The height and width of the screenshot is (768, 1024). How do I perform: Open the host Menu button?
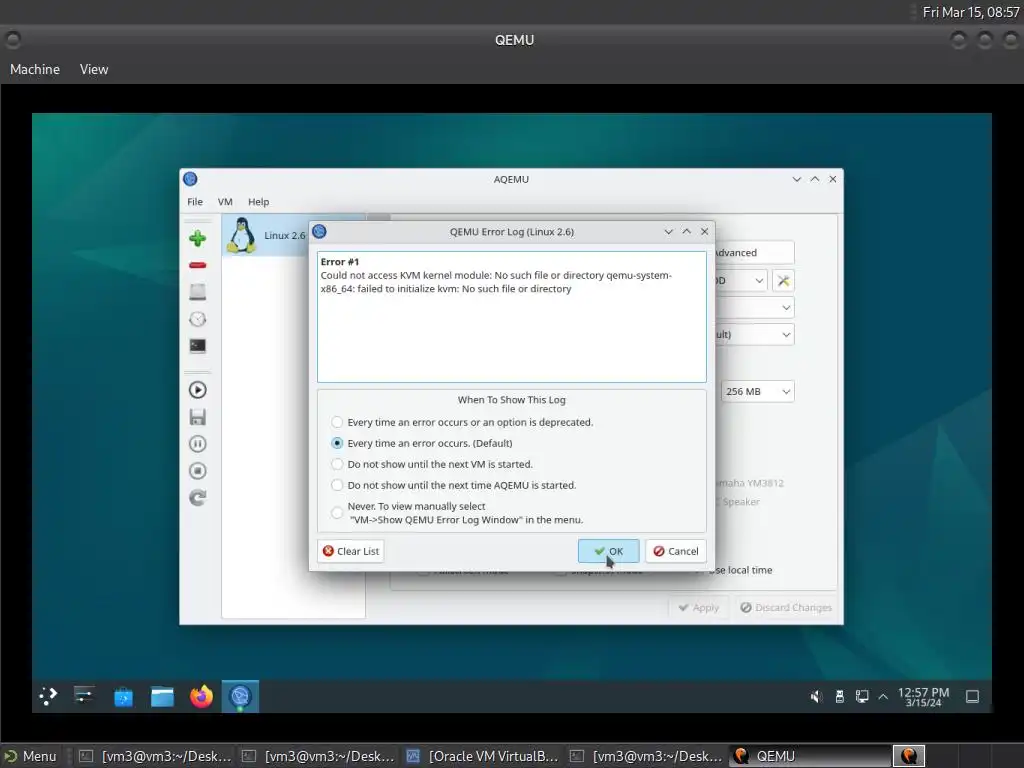pyautogui.click(x=31, y=756)
